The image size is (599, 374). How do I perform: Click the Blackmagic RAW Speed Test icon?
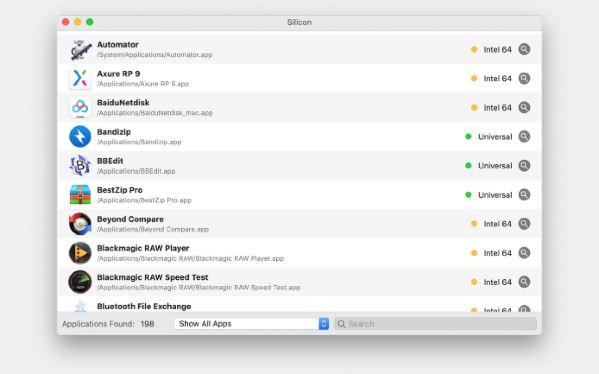pos(80,282)
